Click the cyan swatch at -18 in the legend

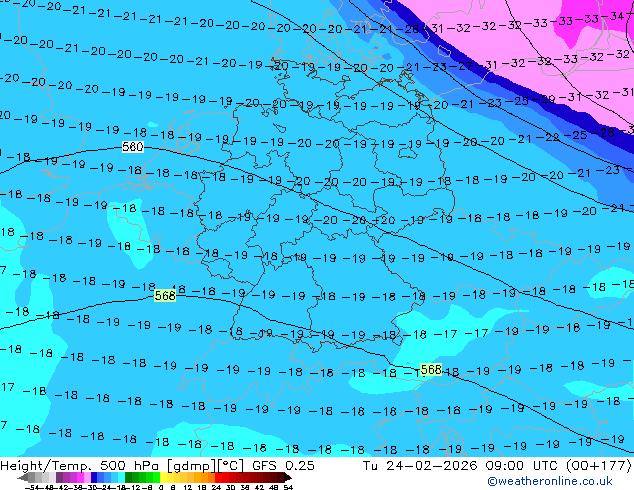[122, 477]
